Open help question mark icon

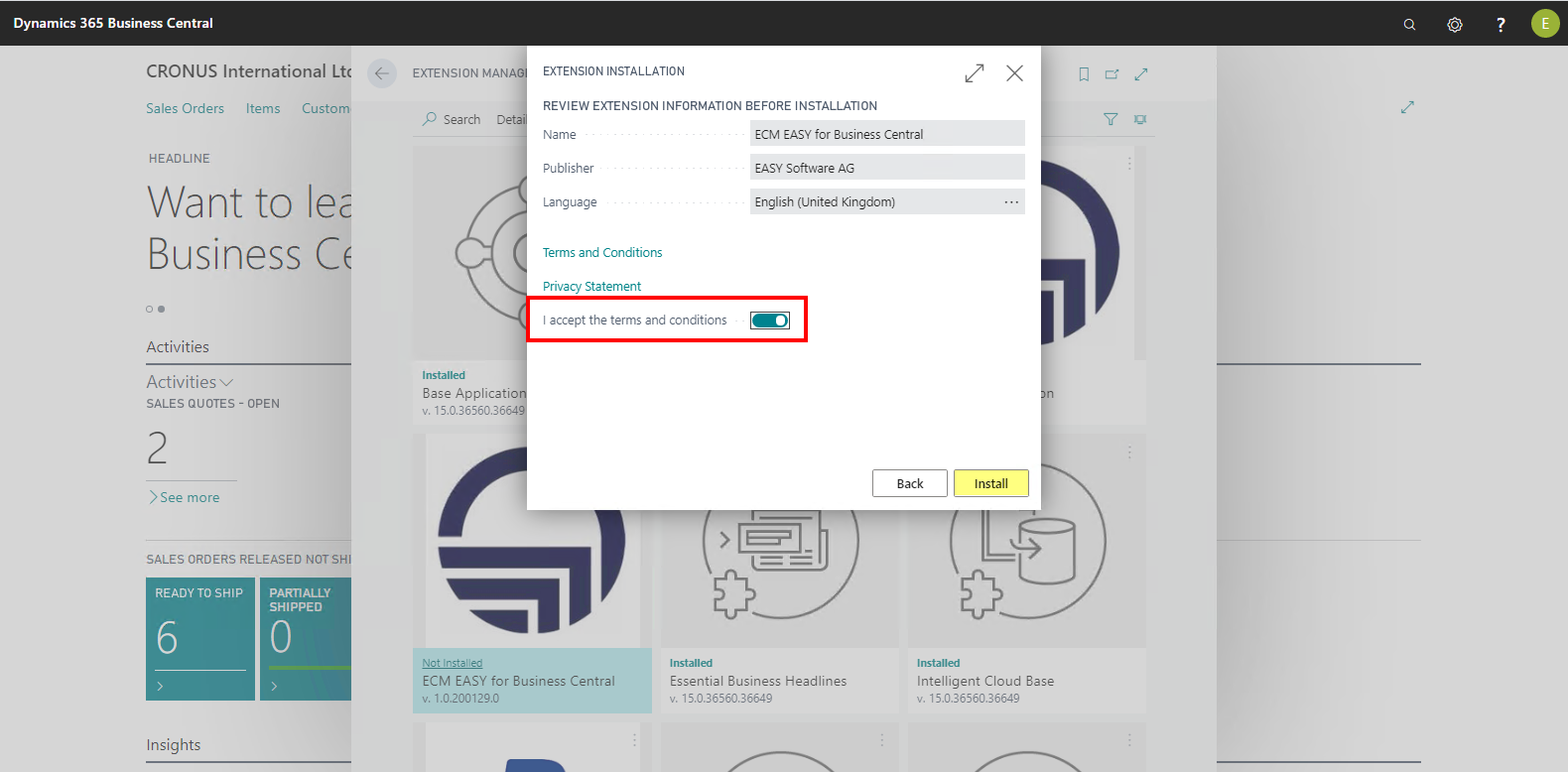click(1501, 24)
